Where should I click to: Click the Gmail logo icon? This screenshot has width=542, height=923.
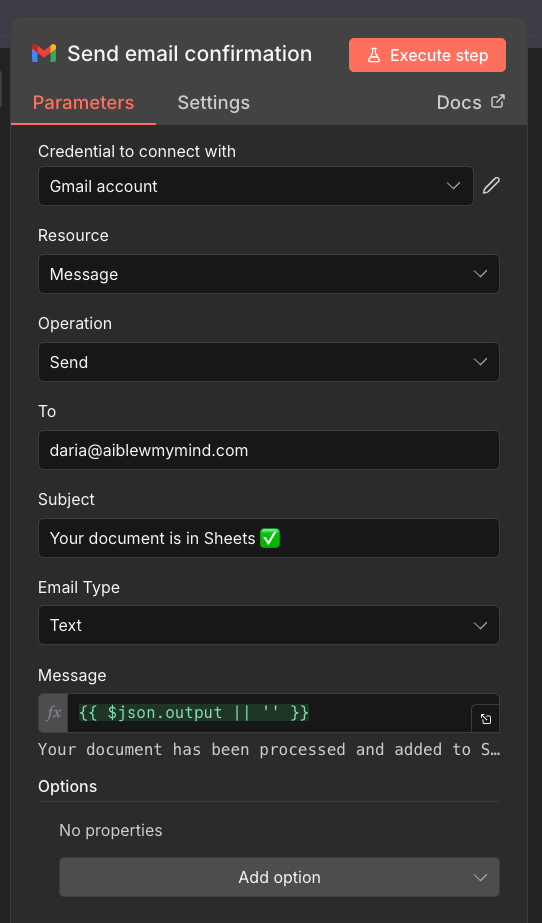click(x=44, y=54)
